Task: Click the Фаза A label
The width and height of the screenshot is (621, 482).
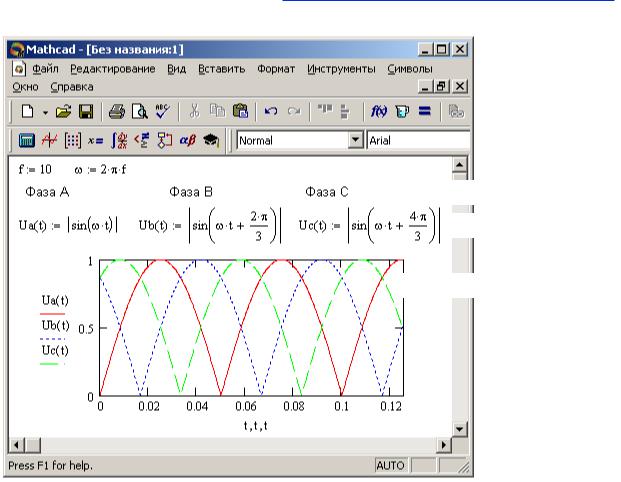Action: pyautogui.click(x=47, y=192)
